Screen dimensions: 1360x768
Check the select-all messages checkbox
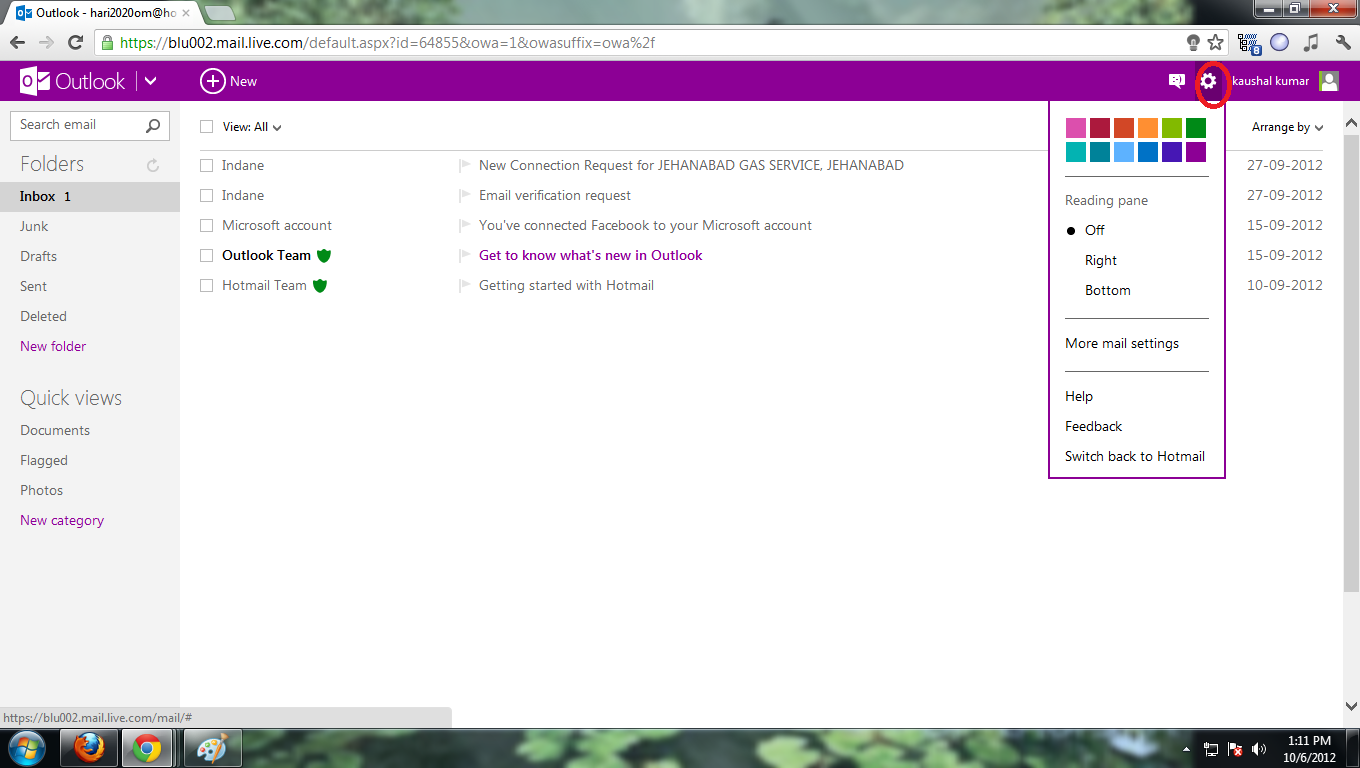tap(207, 127)
